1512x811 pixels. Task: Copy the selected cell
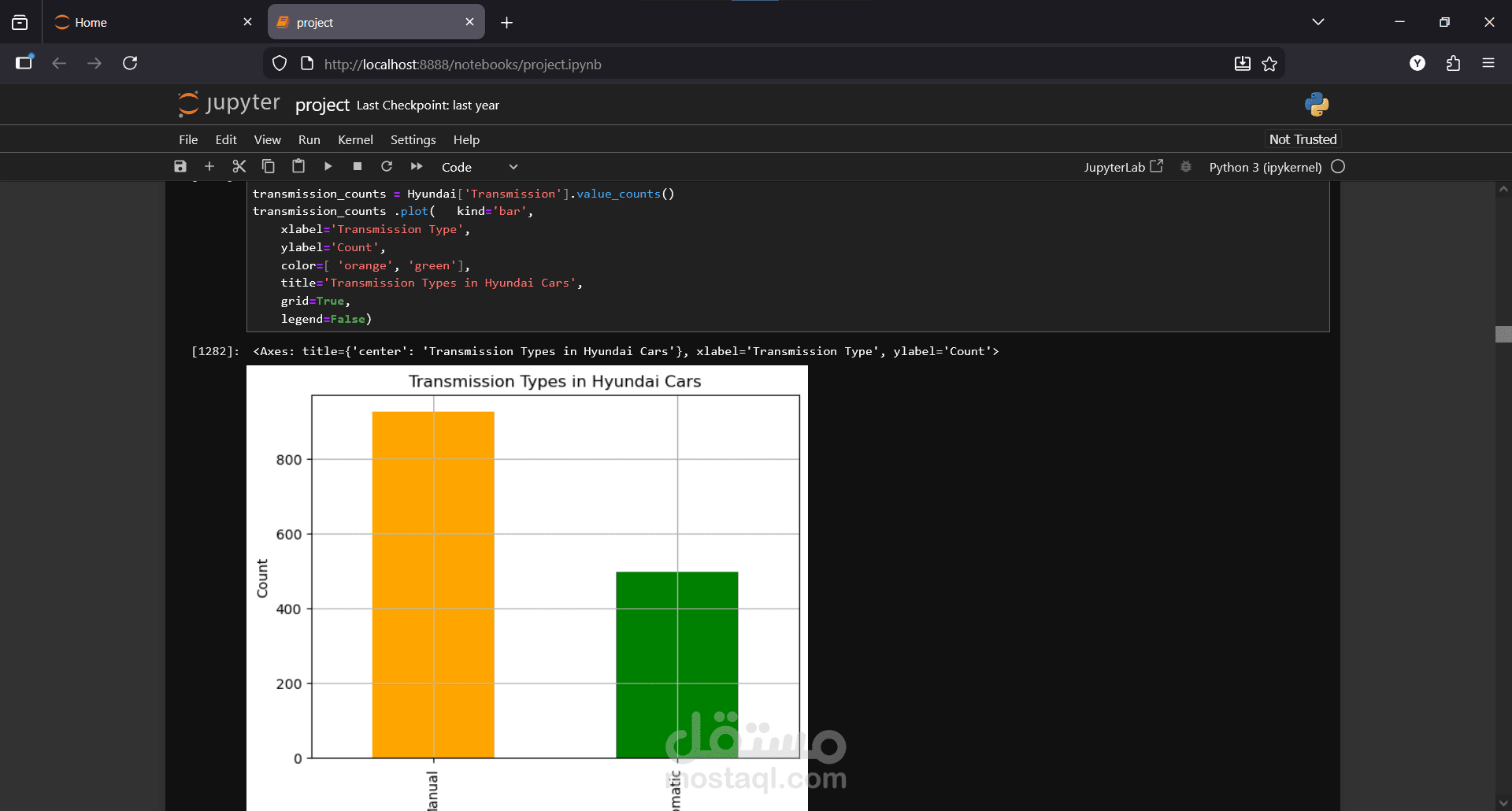pyautogui.click(x=269, y=166)
